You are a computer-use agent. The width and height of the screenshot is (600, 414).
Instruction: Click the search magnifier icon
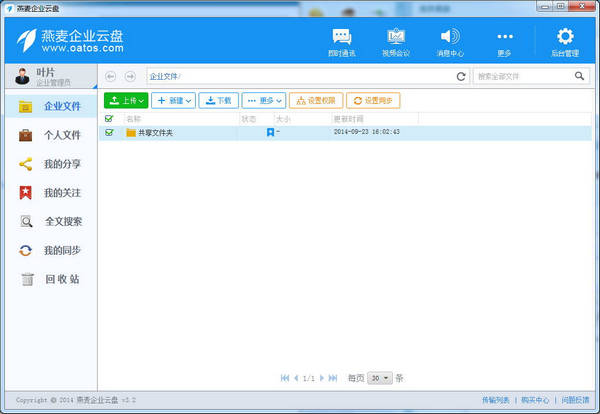(x=579, y=76)
